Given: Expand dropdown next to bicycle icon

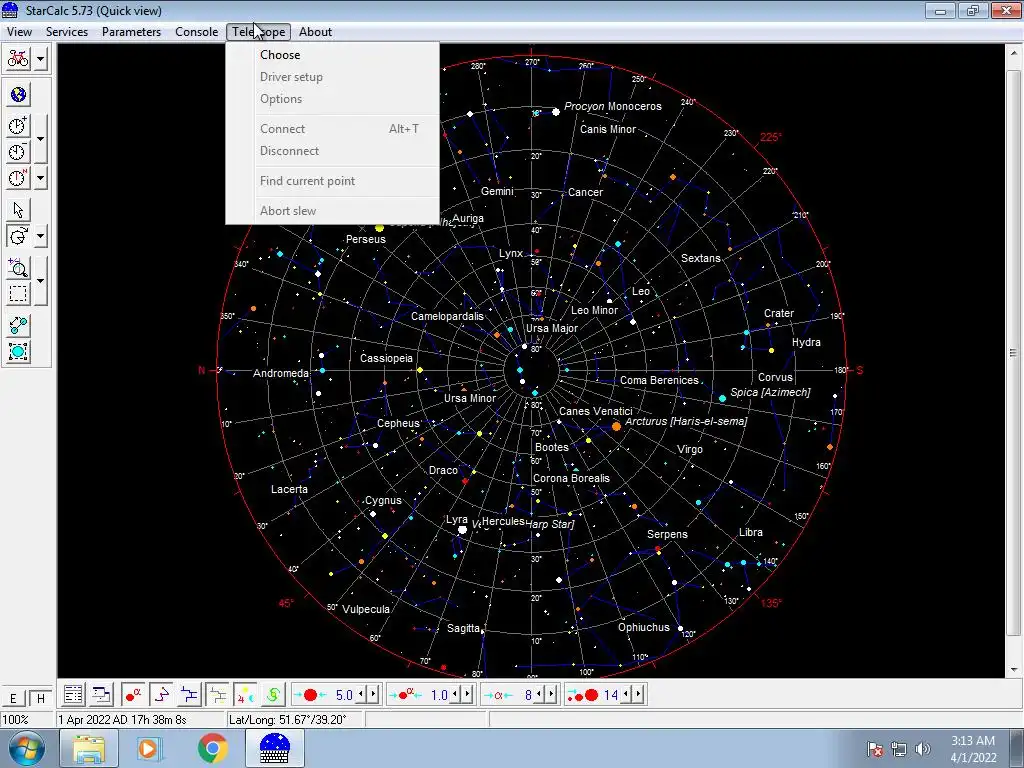Looking at the screenshot, I should (40, 59).
